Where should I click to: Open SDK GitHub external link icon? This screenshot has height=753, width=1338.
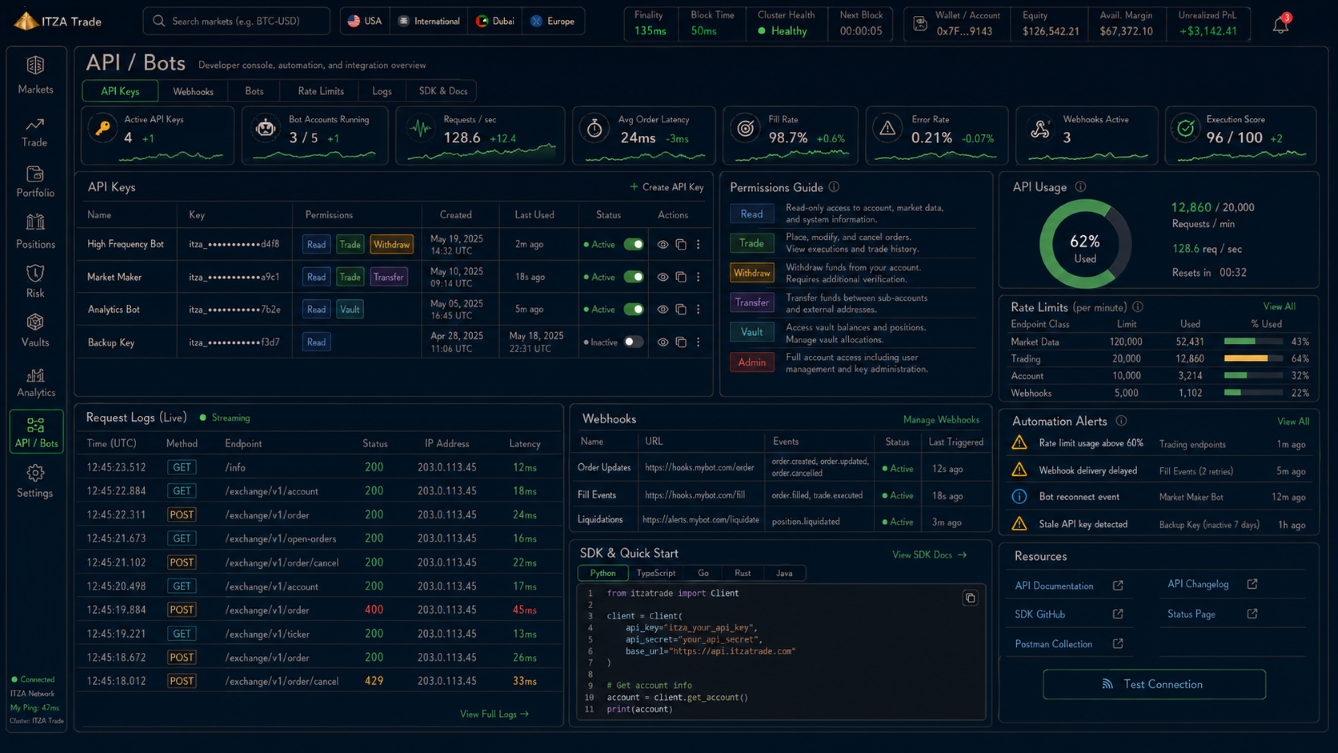click(x=1118, y=614)
